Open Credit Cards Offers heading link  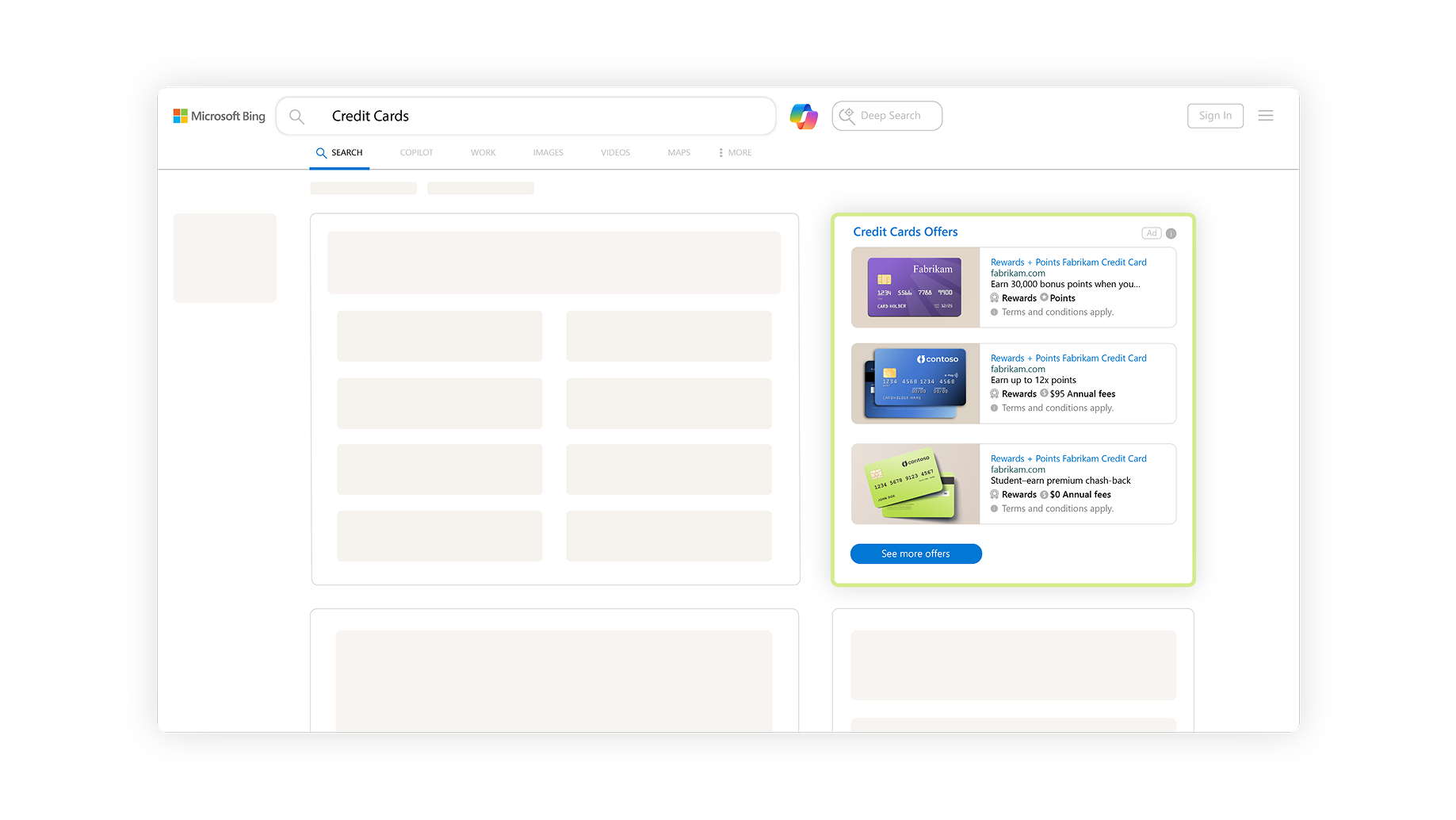point(905,232)
